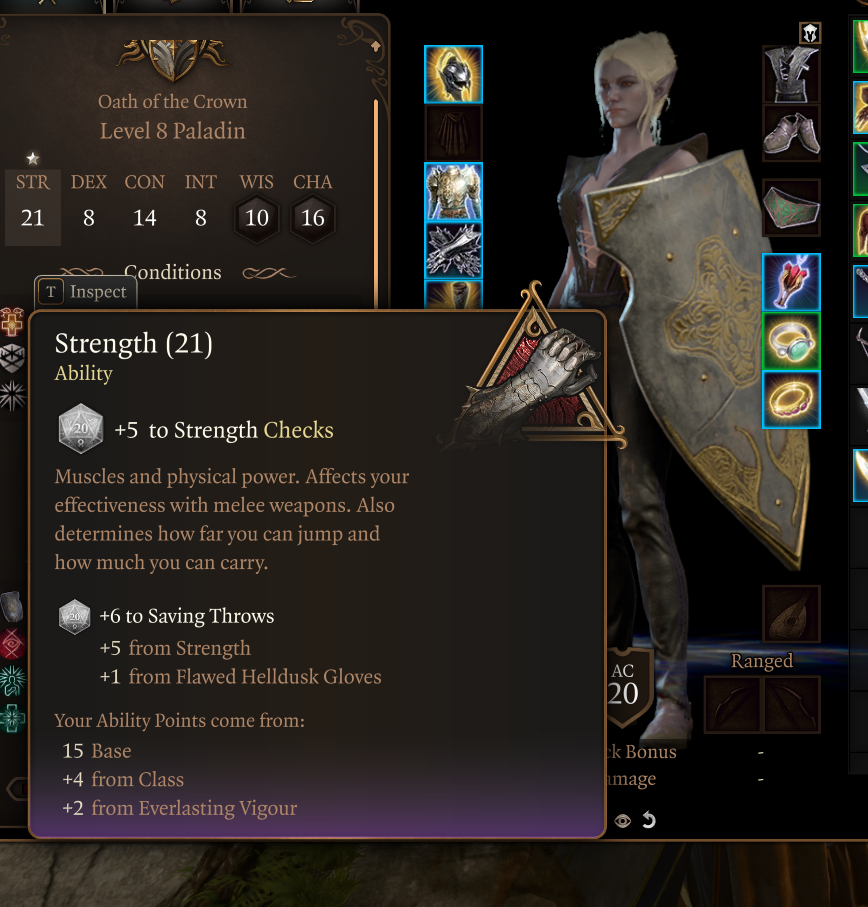This screenshot has height=907, width=868.
Task: Click the camp clothing shirt slot
Action: pos(791,75)
